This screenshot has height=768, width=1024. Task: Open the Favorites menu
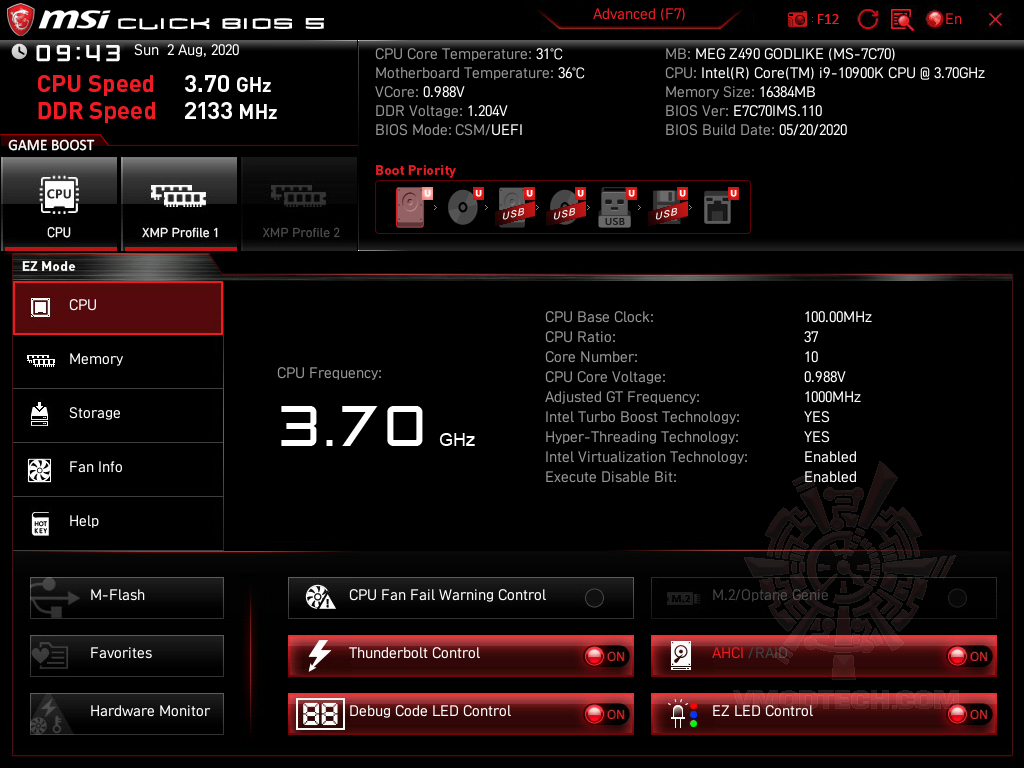click(126, 655)
